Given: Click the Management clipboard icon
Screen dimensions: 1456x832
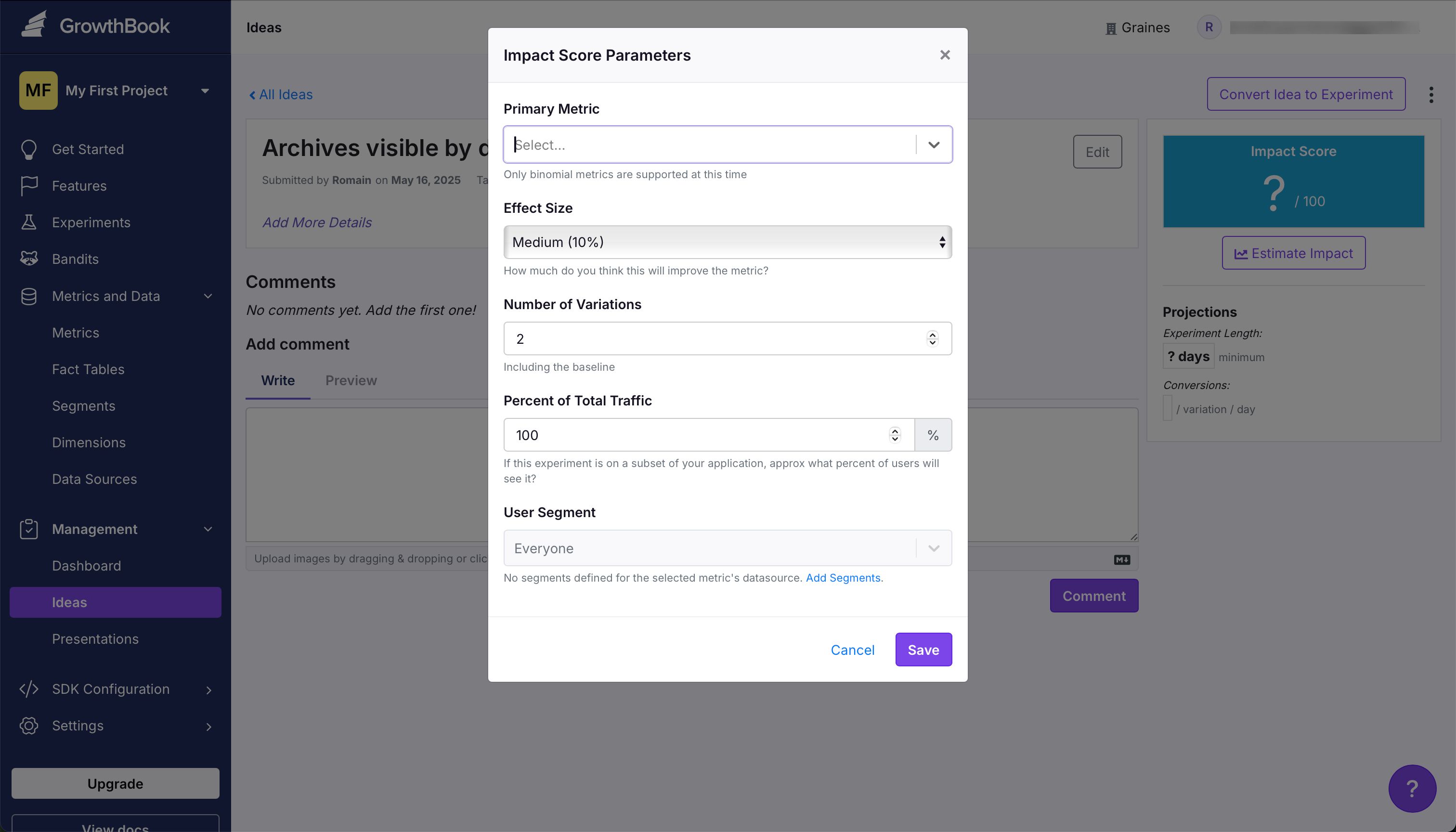Looking at the screenshot, I should click(x=28, y=529).
